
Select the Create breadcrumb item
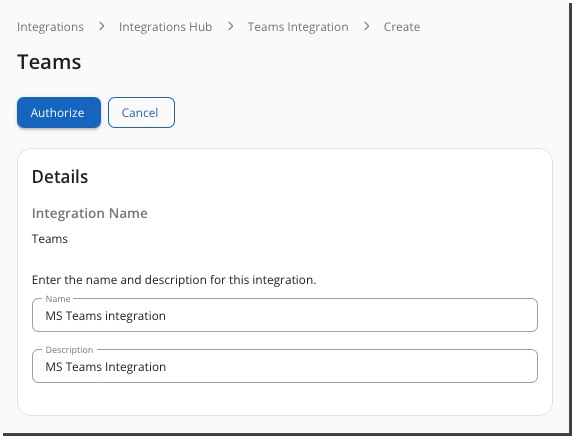point(402,27)
